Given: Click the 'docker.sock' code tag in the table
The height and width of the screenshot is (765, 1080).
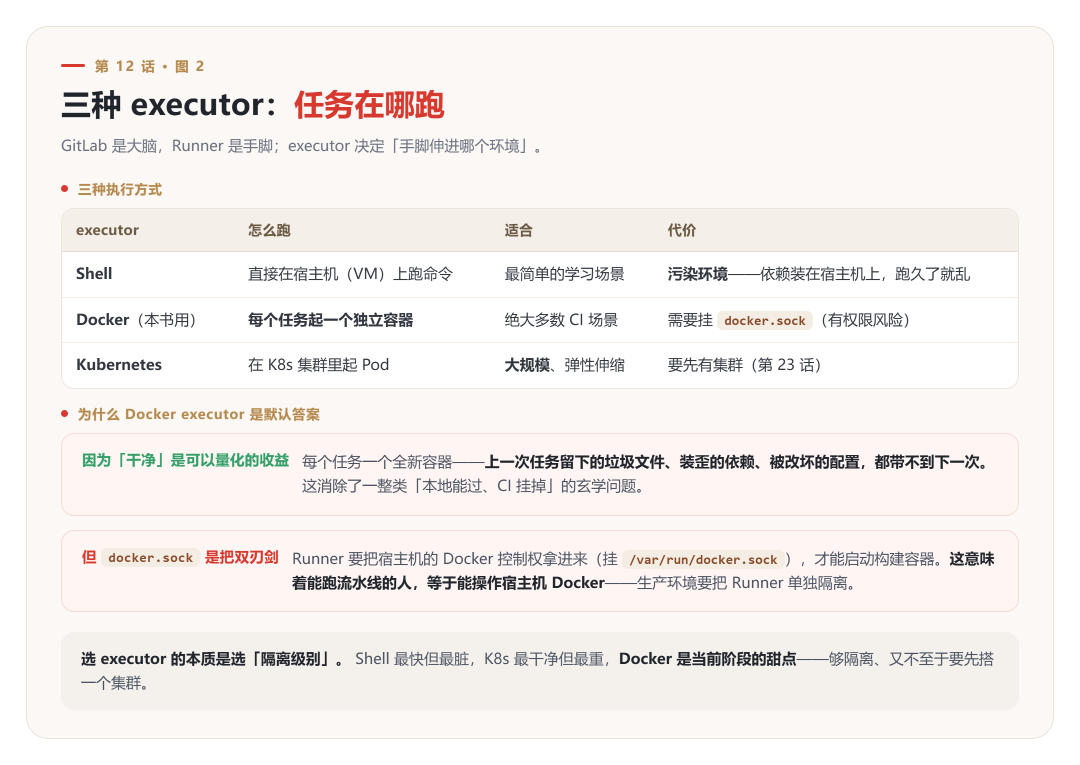Looking at the screenshot, I should click(x=765, y=320).
